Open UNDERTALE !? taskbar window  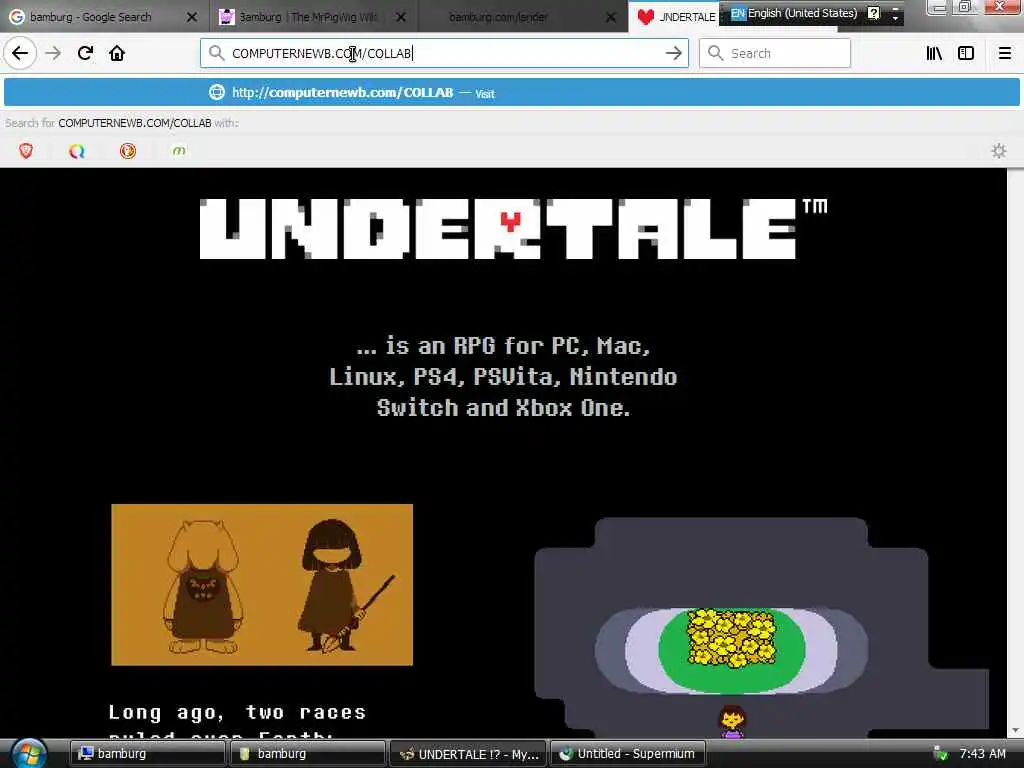click(468, 754)
